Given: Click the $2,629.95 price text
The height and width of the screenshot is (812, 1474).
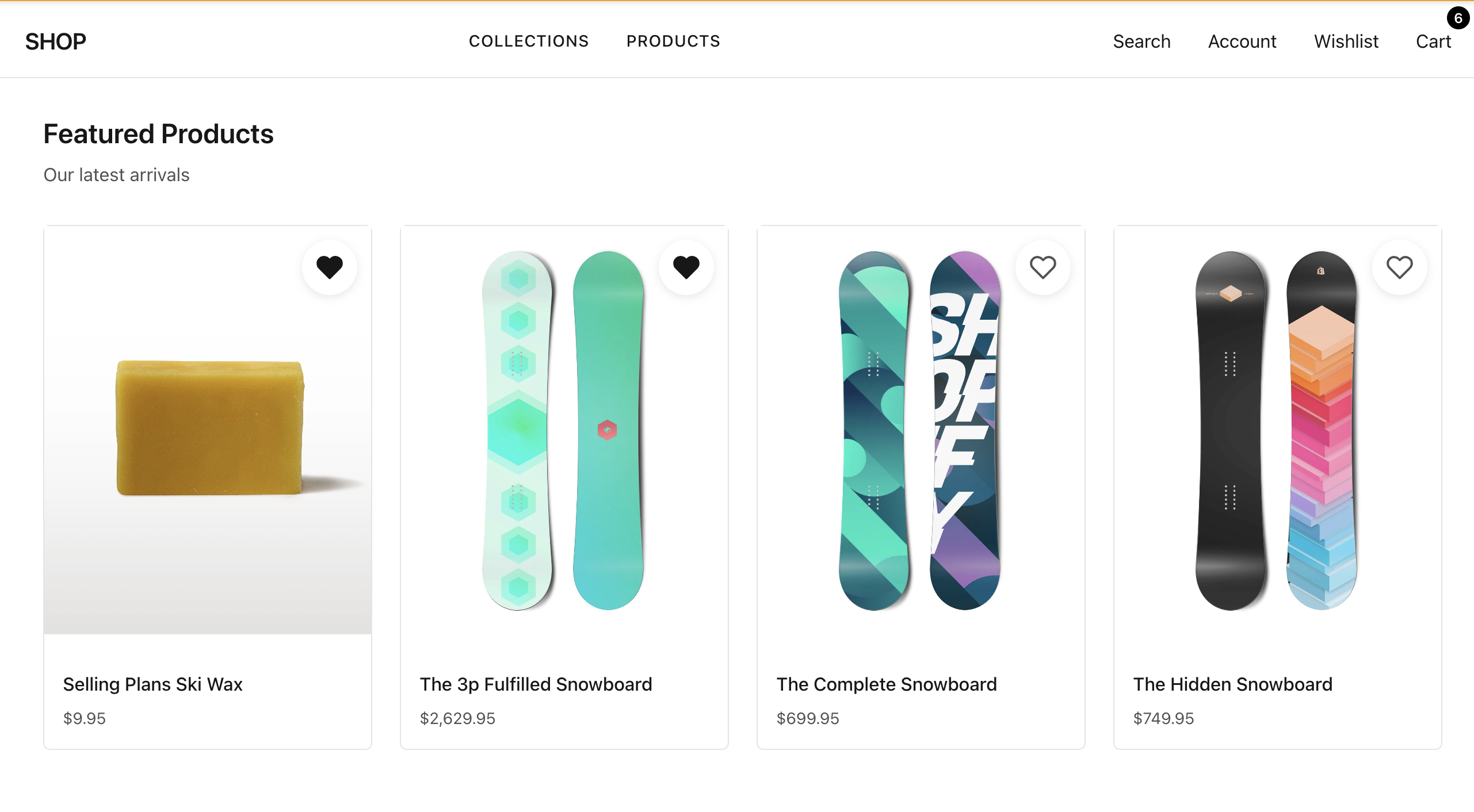Looking at the screenshot, I should (x=457, y=718).
